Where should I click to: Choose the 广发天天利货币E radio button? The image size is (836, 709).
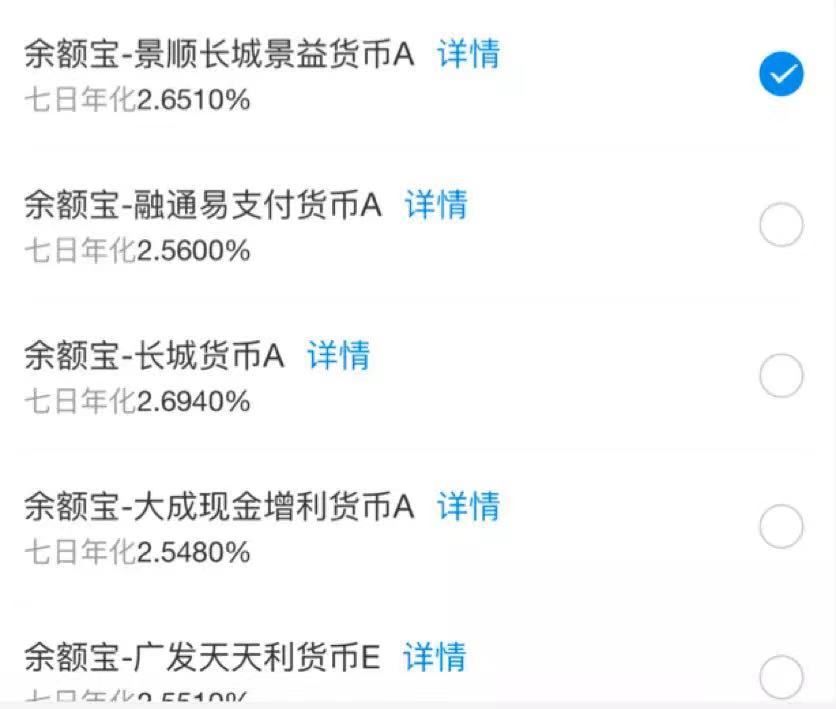[x=781, y=676]
